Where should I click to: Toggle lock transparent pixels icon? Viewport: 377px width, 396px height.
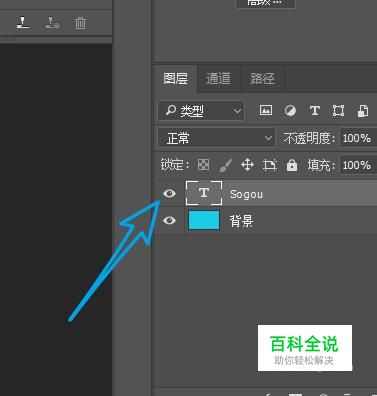point(203,165)
